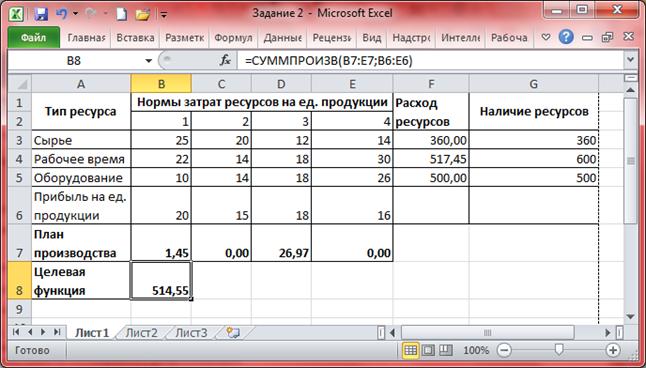Zoom out with the minus button
Screen dimensions: 646x368
click(x=503, y=350)
